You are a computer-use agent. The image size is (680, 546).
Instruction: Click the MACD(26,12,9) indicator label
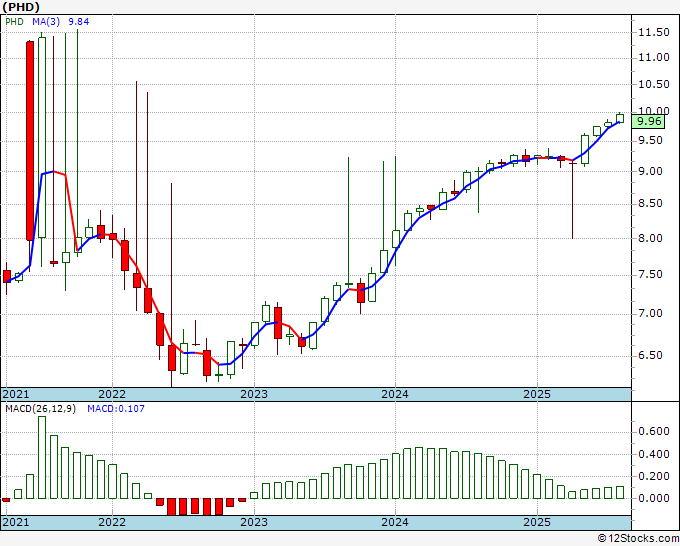tap(40, 409)
